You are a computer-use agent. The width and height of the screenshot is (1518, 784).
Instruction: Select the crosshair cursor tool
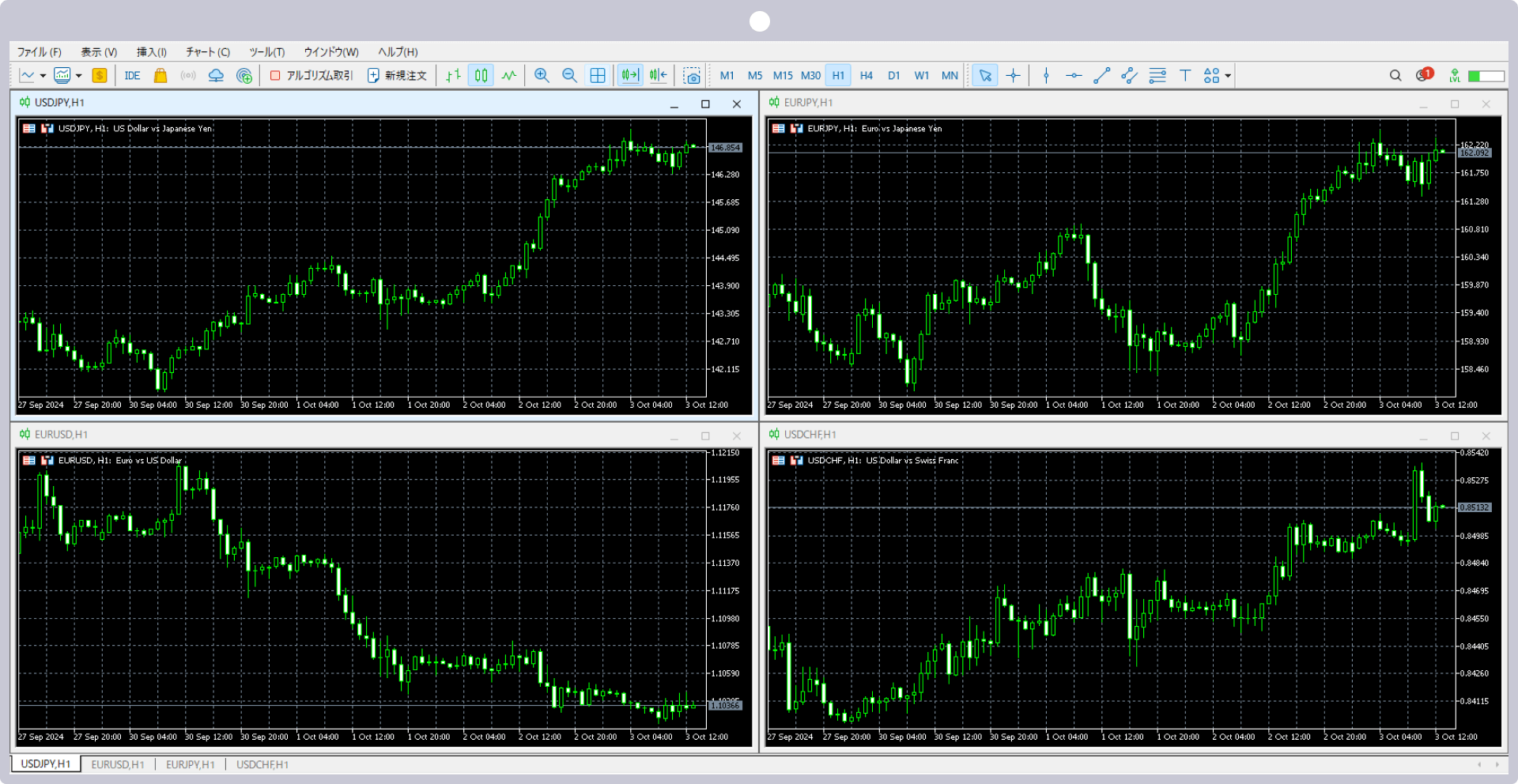1013,76
